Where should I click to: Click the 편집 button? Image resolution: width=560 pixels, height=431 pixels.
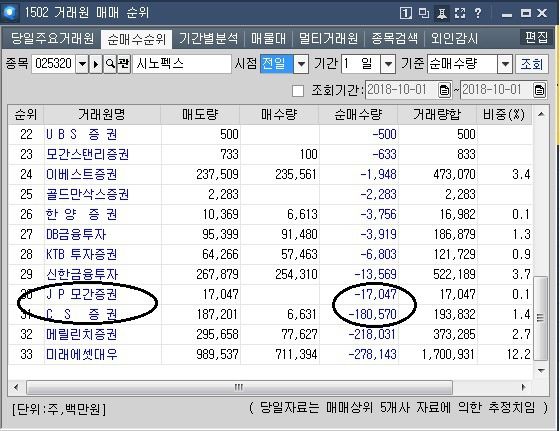point(536,37)
